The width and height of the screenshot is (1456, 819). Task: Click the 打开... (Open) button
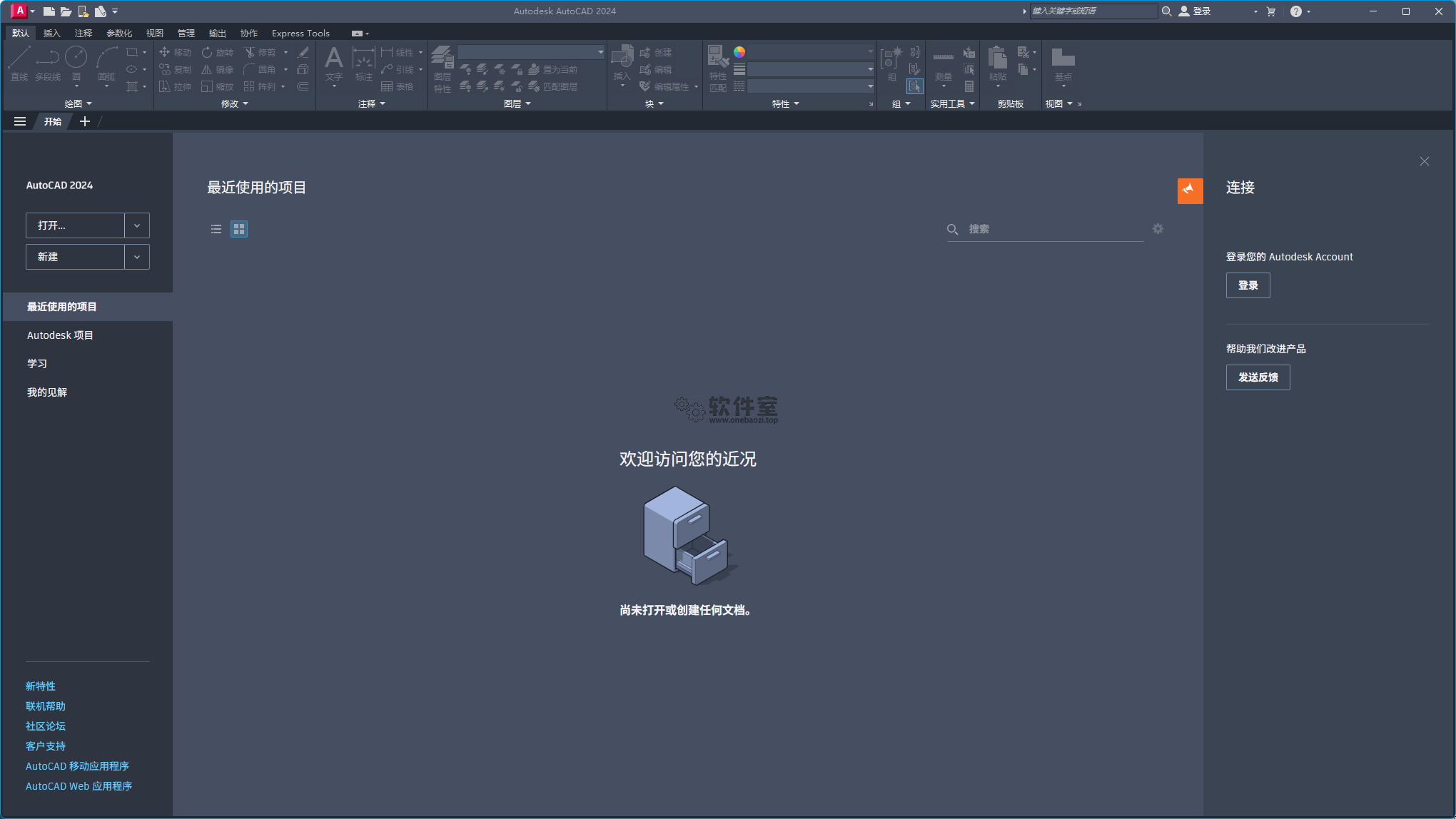click(75, 225)
